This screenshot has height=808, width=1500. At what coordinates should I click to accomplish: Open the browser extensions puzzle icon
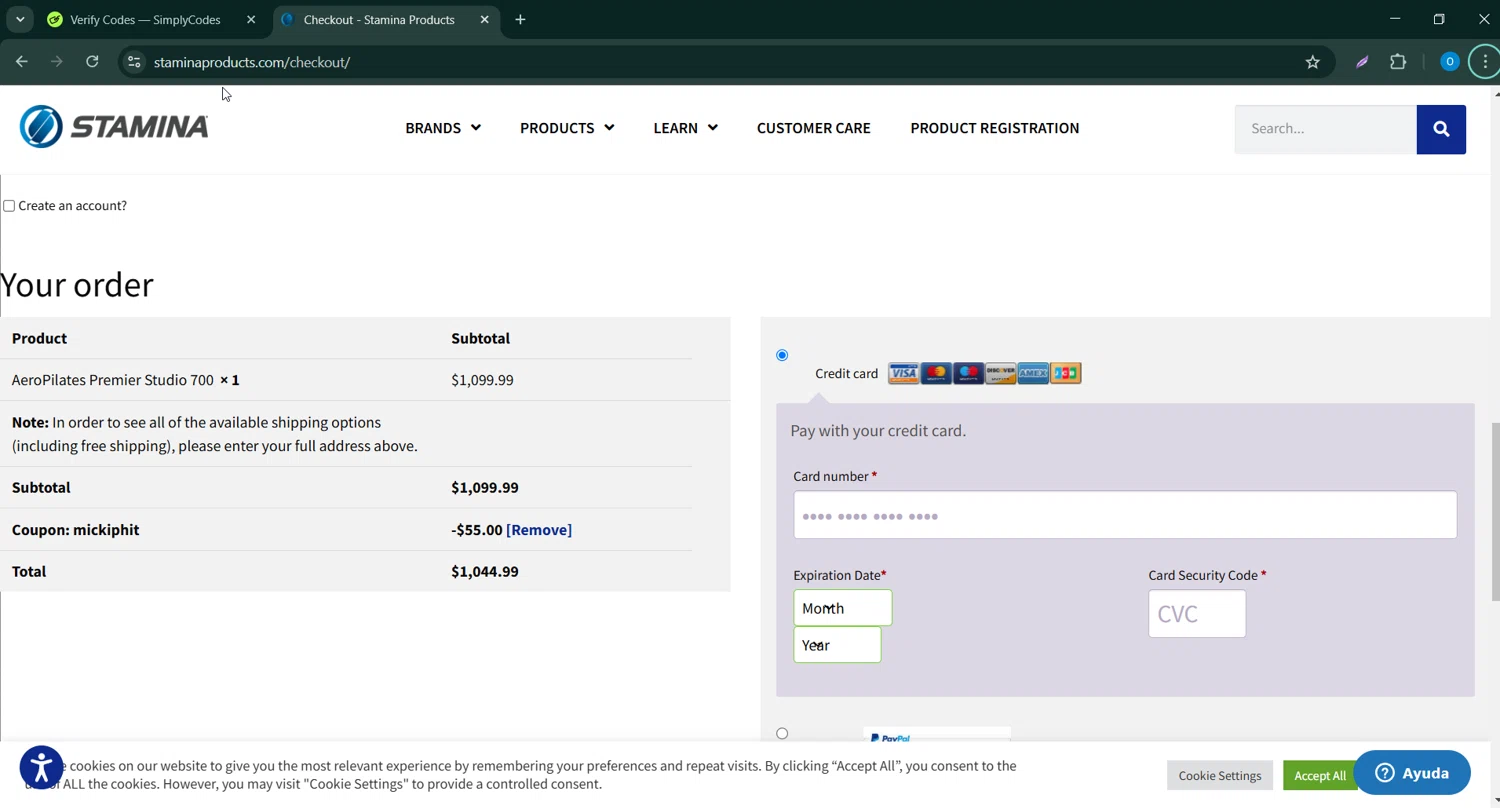[x=1398, y=62]
